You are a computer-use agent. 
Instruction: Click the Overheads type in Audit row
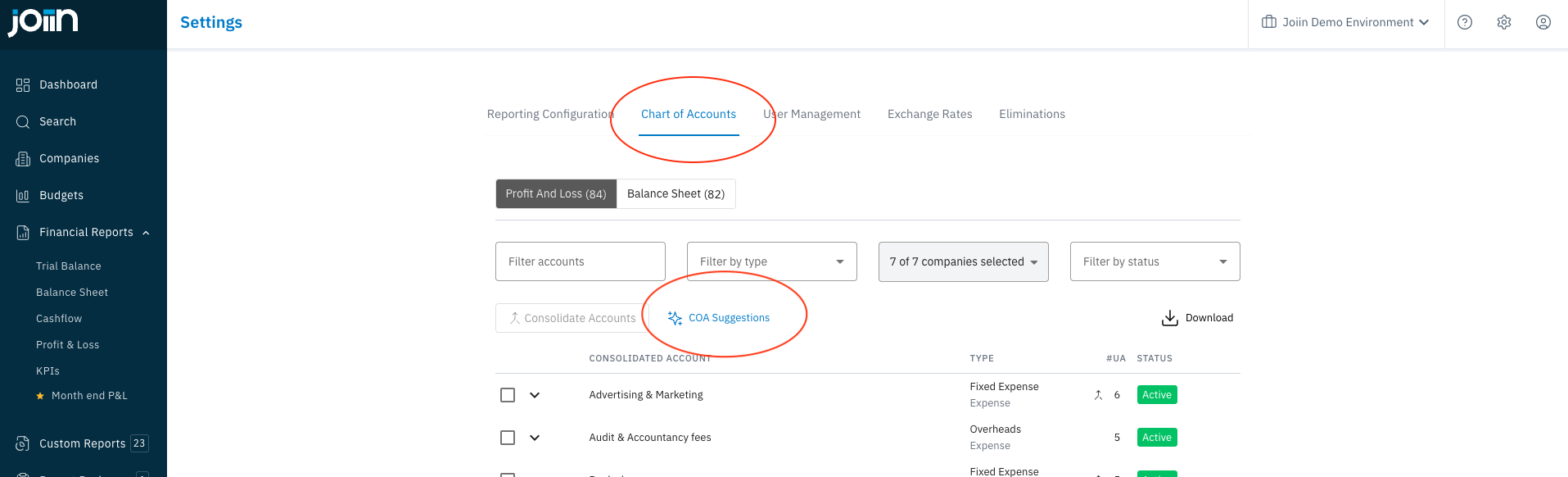click(x=996, y=429)
